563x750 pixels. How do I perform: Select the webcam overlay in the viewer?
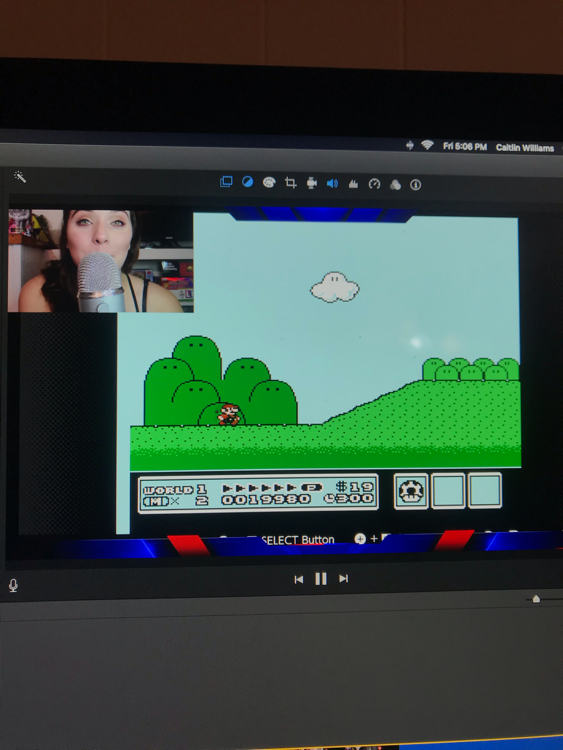pyautogui.click(x=100, y=261)
